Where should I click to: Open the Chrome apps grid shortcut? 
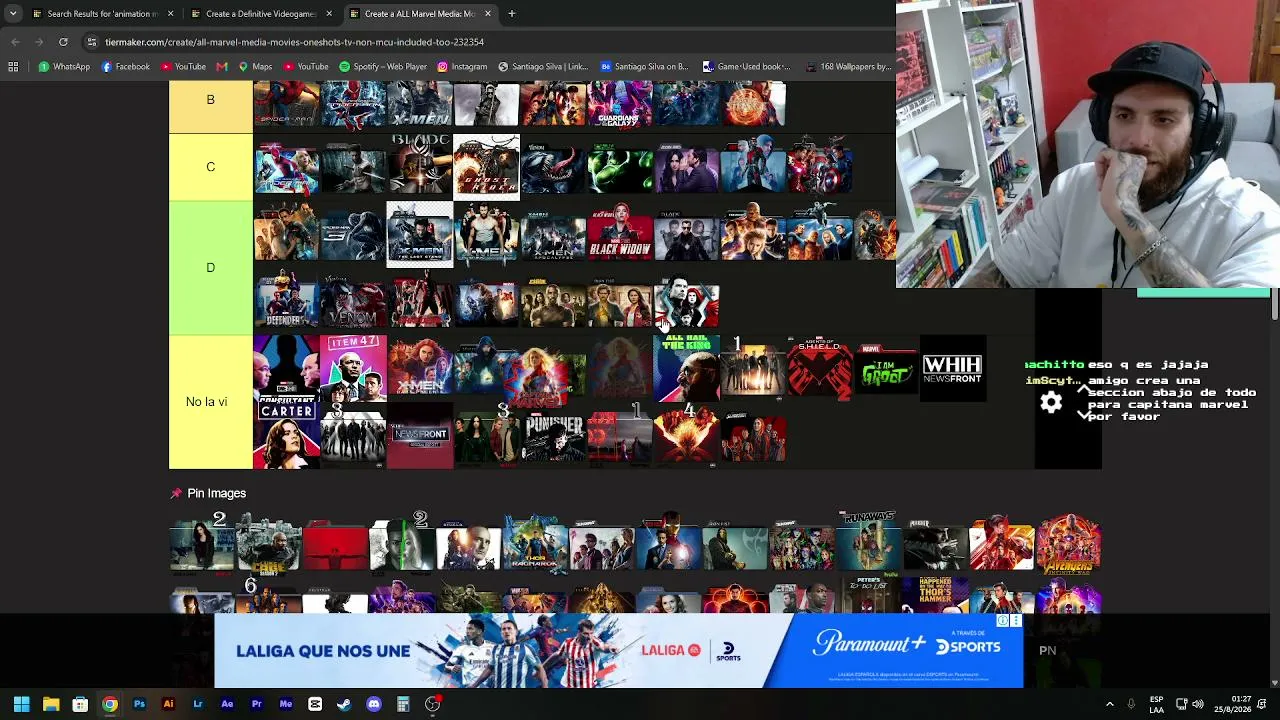13,67
